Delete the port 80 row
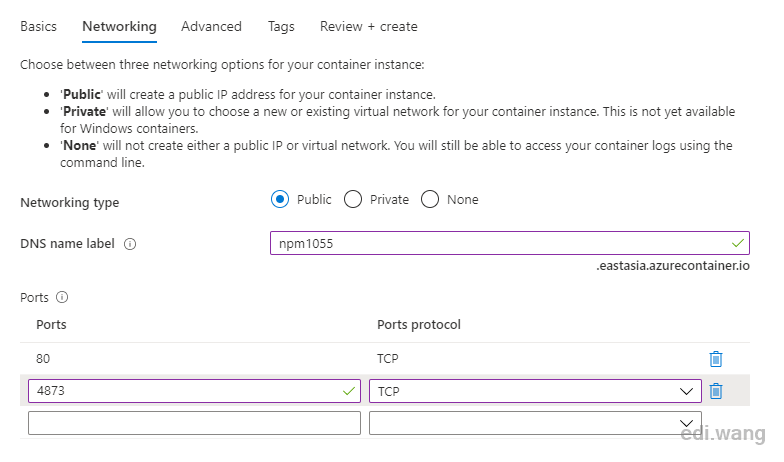Image resolution: width=784 pixels, height=462 pixels. coord(716,359)
